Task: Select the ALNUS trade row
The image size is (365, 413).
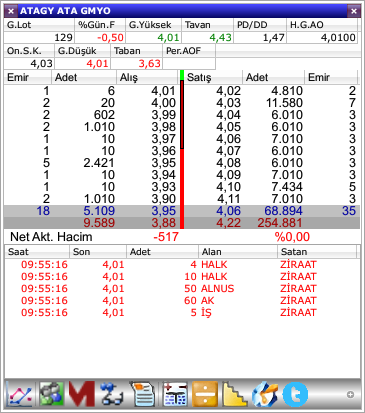Action: pyautogui.click(x=182, y=288)
